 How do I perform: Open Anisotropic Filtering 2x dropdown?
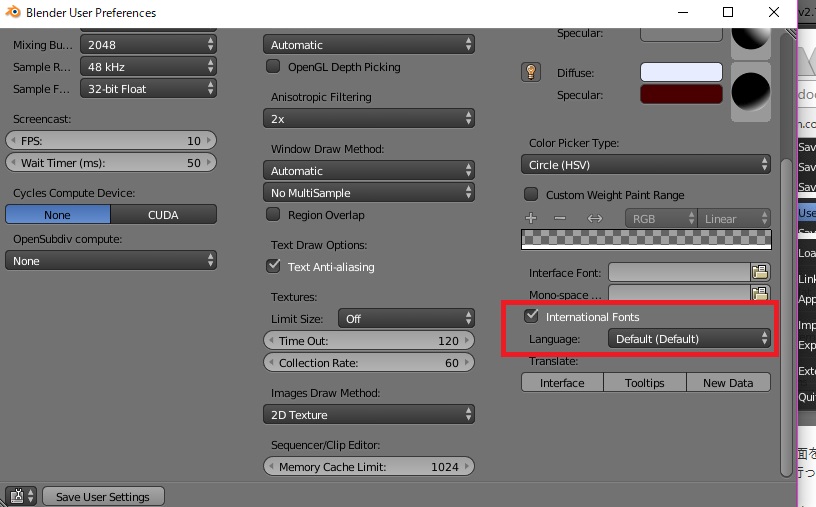(369, 118)
